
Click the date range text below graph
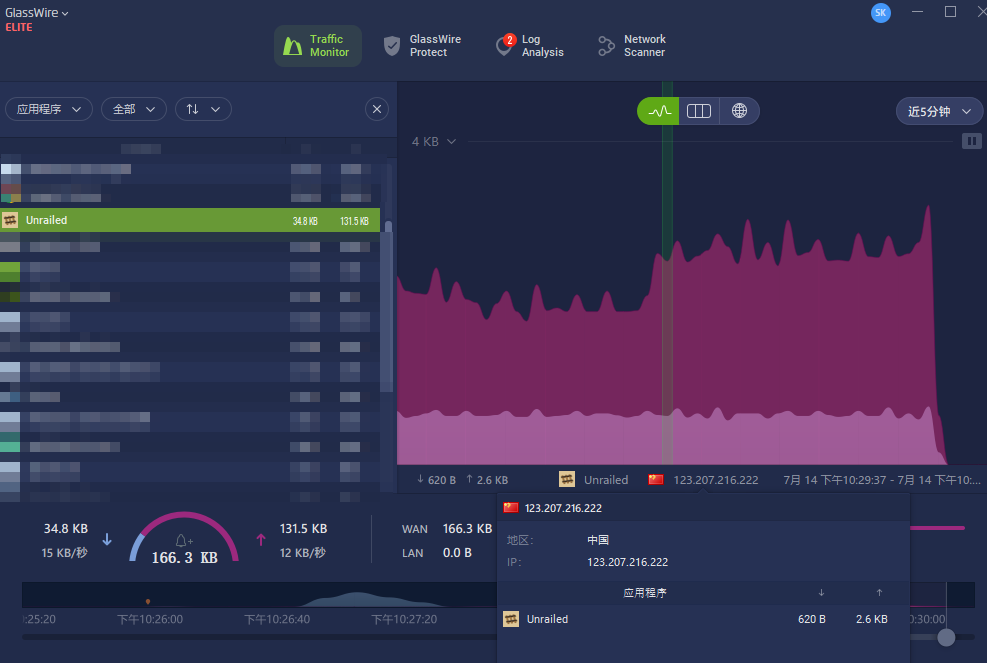pyautogui.click(x=881, y=480)
